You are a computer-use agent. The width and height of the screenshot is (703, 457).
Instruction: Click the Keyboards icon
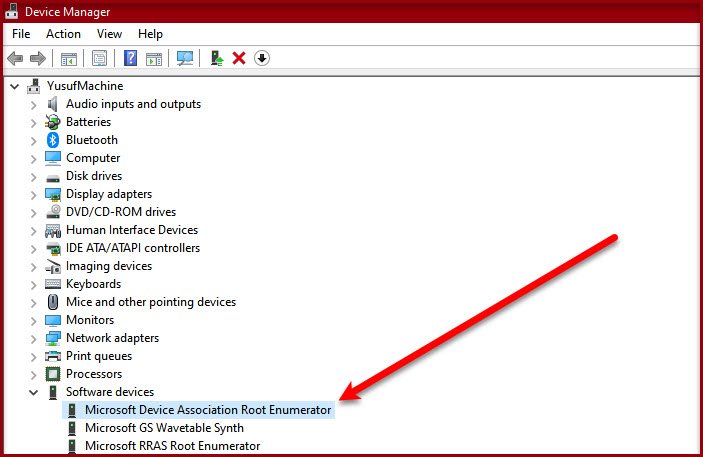pos(53,284)
